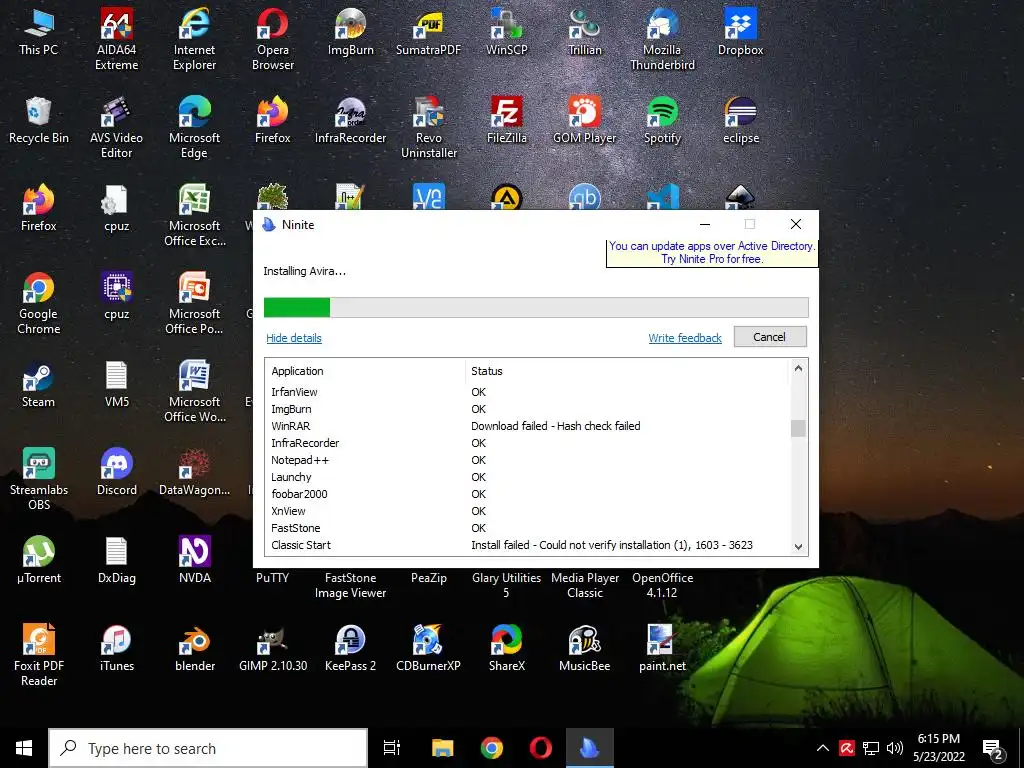Click the blender desktop icon

pos(195,648)
